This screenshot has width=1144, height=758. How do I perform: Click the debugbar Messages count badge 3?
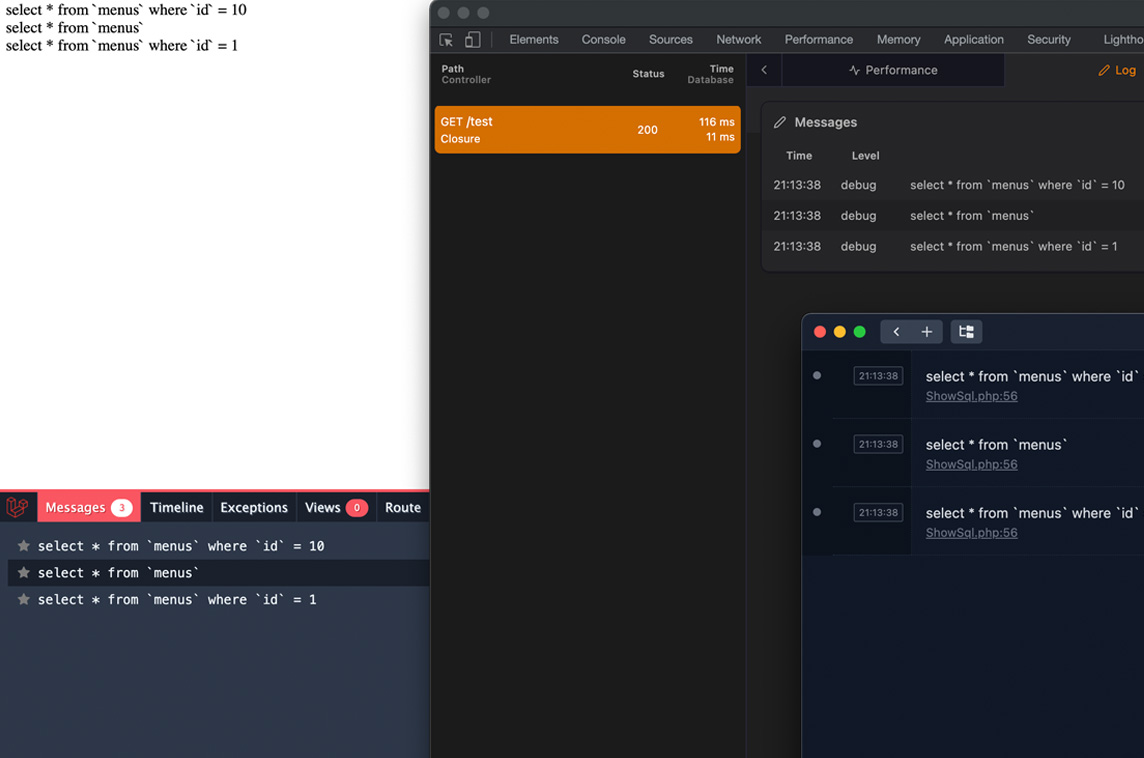point(122,508)
